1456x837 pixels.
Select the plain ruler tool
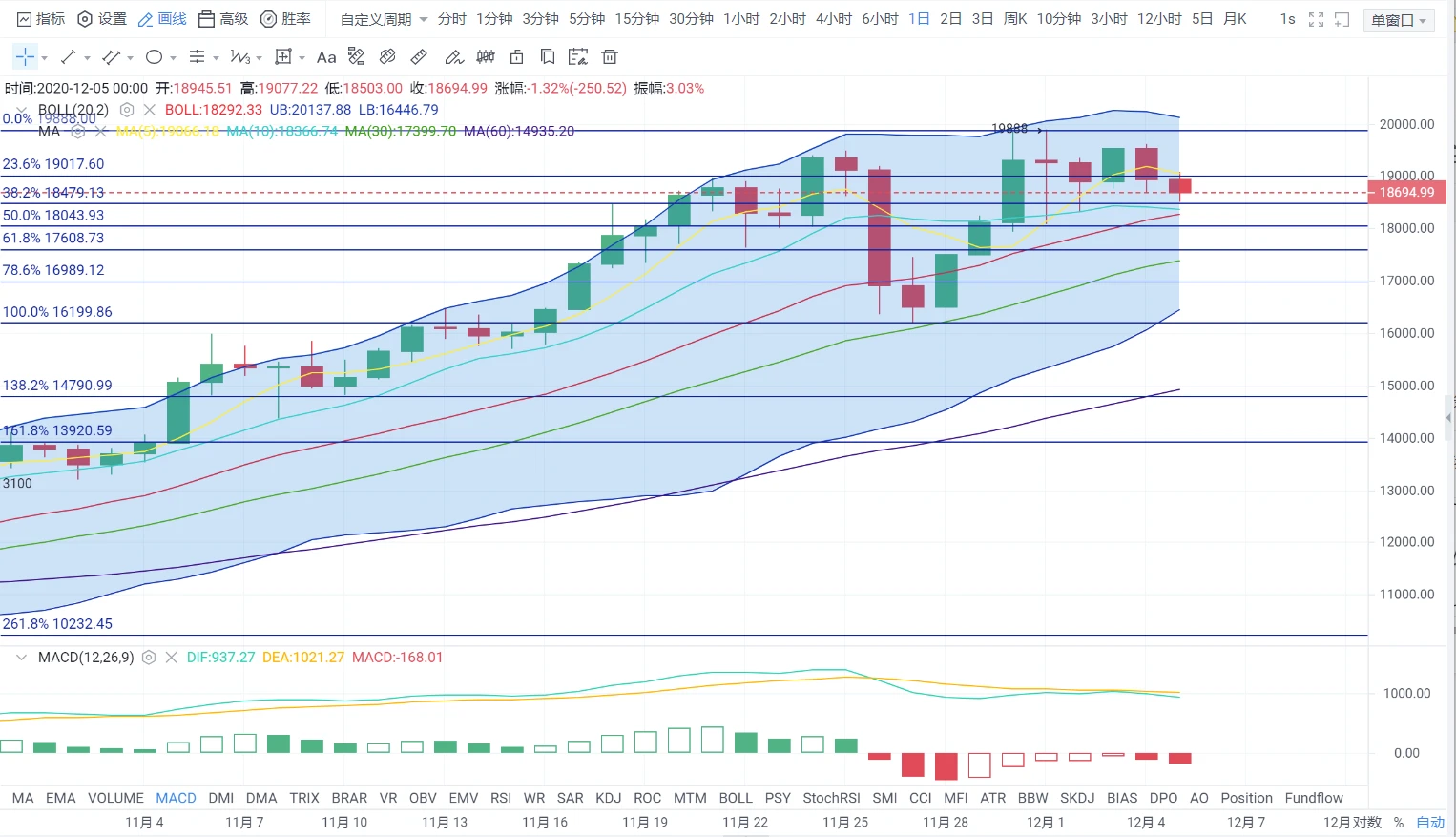tap(419, 57)
